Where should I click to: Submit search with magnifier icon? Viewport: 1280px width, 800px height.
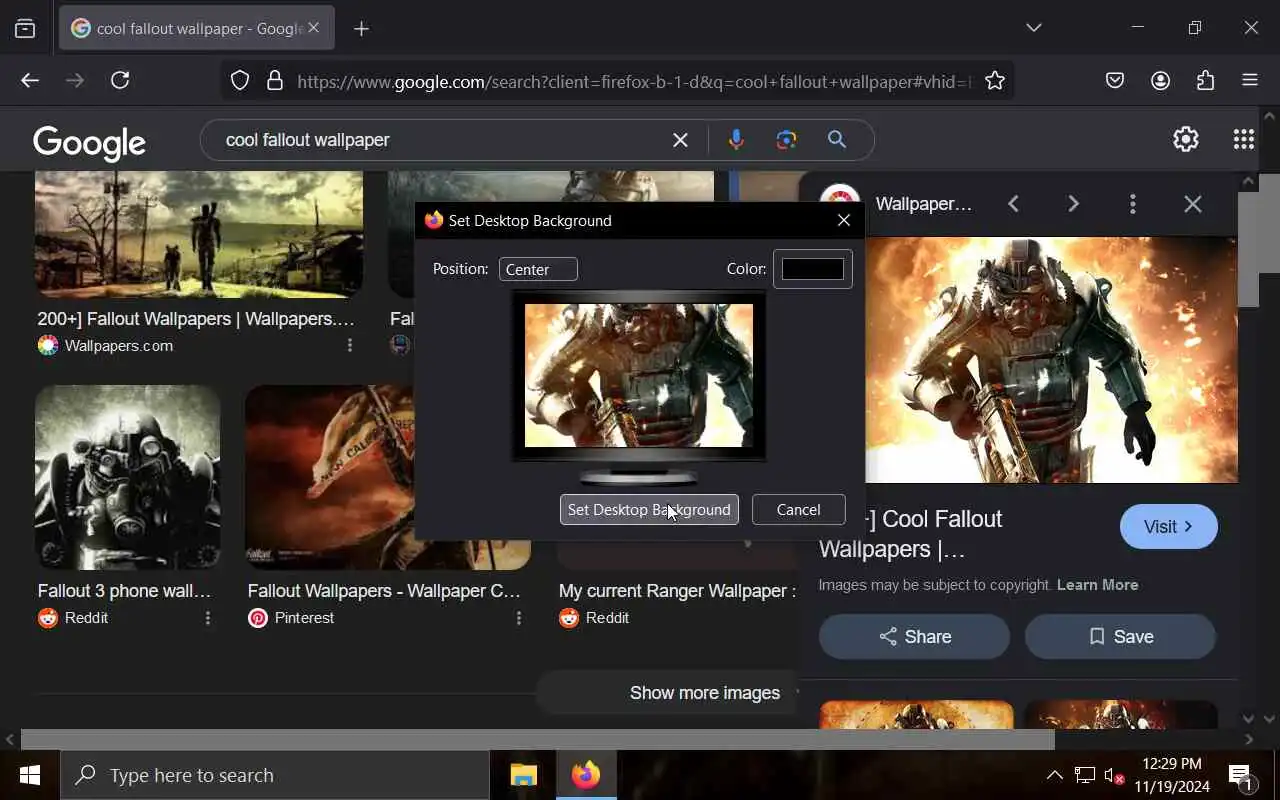pyautogui.click(x=837, y=140)
